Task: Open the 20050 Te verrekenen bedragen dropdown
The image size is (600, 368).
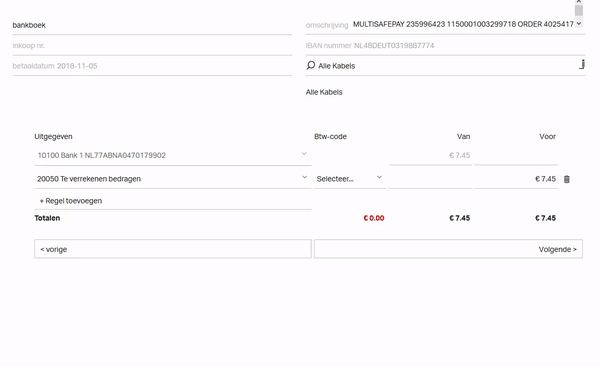Action: click(305, 177)
